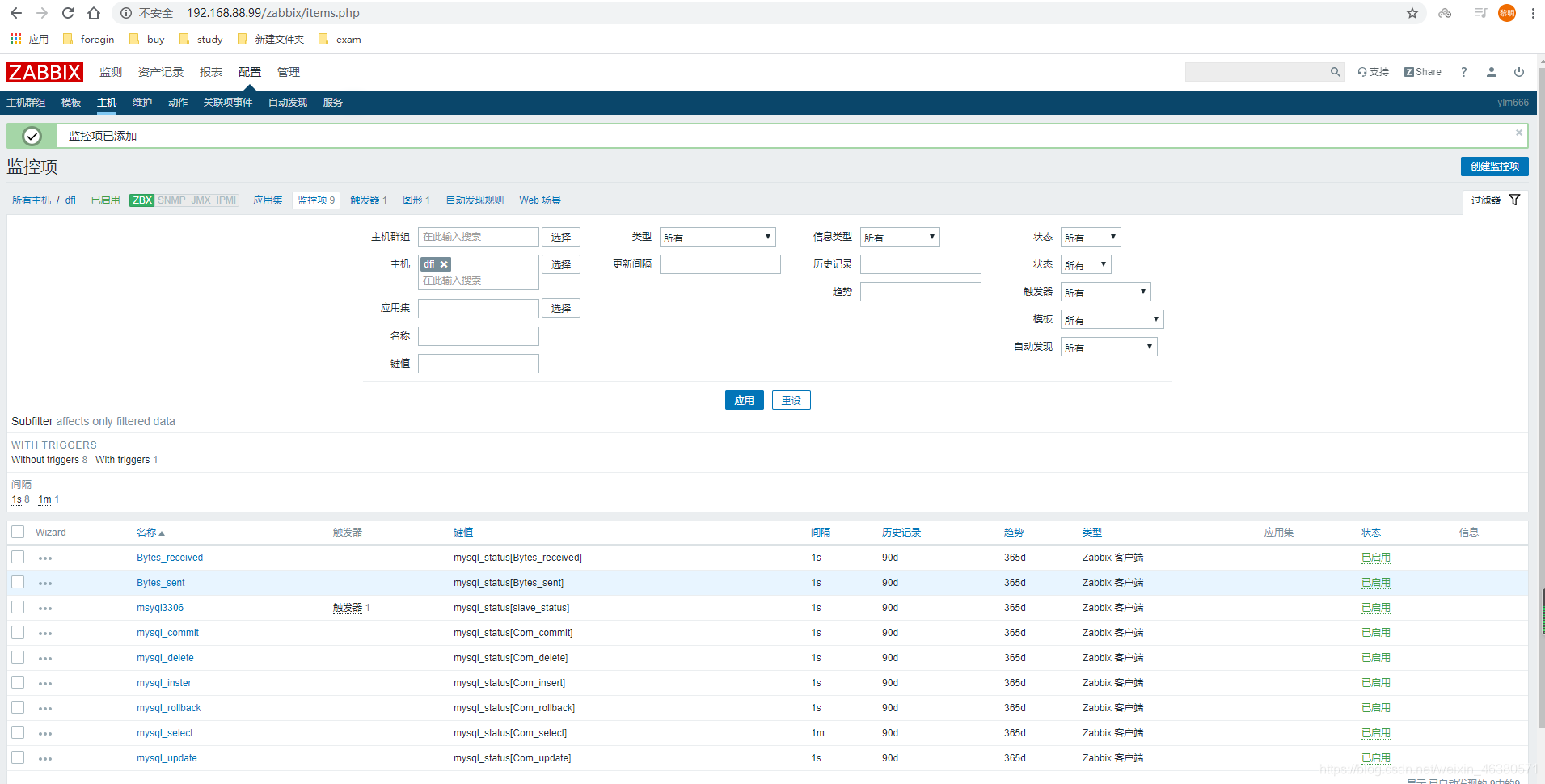Open the wizard dots menu for msyql3306

(x=45, y=609)
